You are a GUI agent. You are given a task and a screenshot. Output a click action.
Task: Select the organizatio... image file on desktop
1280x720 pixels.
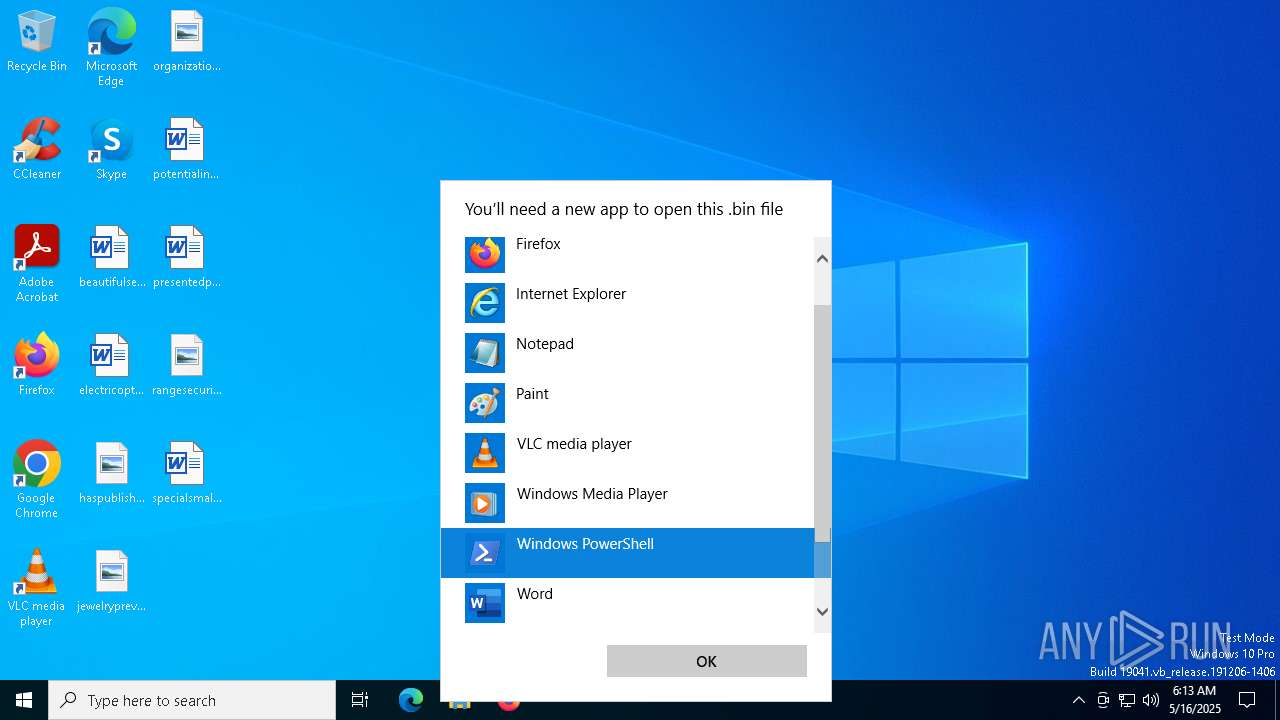[x=186, y=43]
